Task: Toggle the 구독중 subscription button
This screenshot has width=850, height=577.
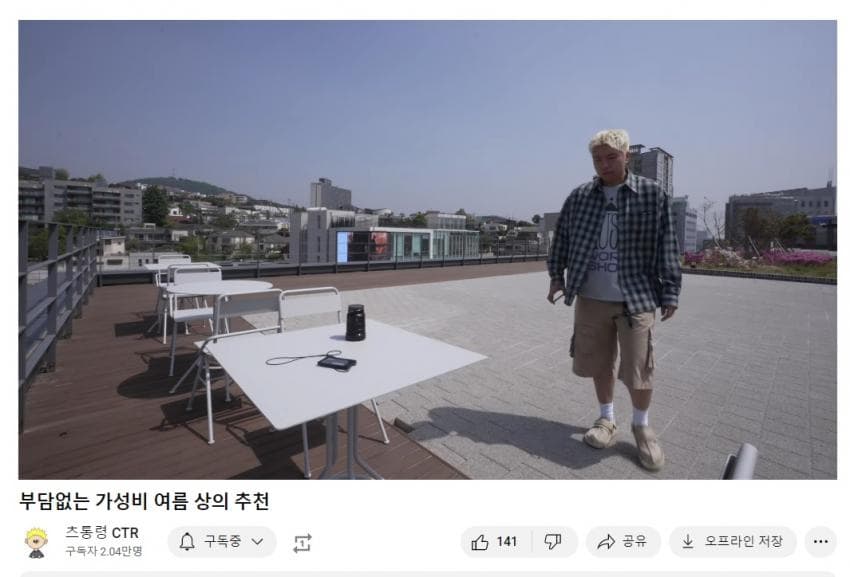Action: tap(222, 541)
